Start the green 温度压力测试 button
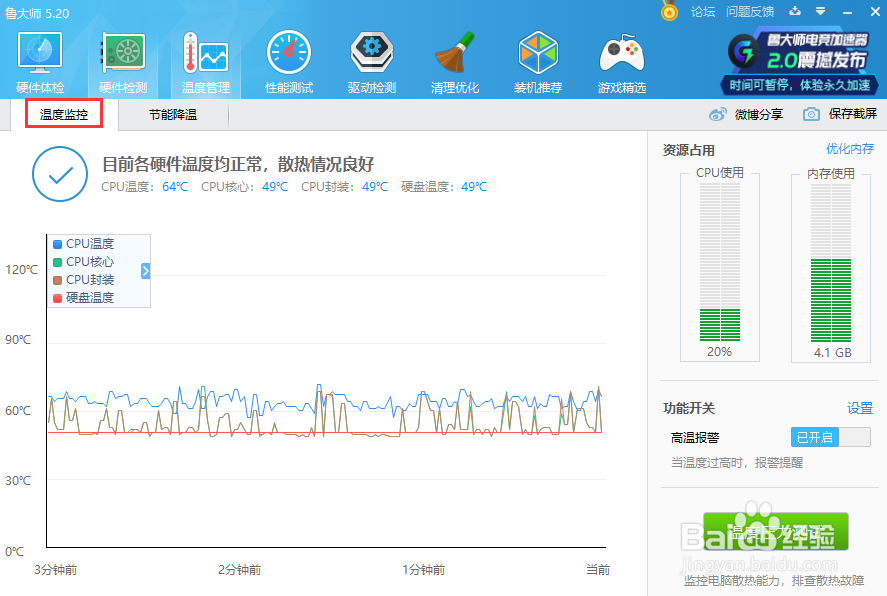Image resolution: width=887 pixels, height=596 pixels. (776, 532)
